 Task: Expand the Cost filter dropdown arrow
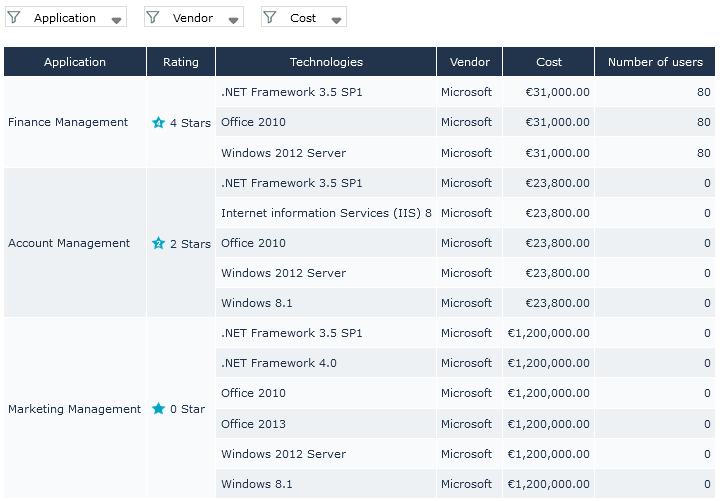[x=337, y=19]
